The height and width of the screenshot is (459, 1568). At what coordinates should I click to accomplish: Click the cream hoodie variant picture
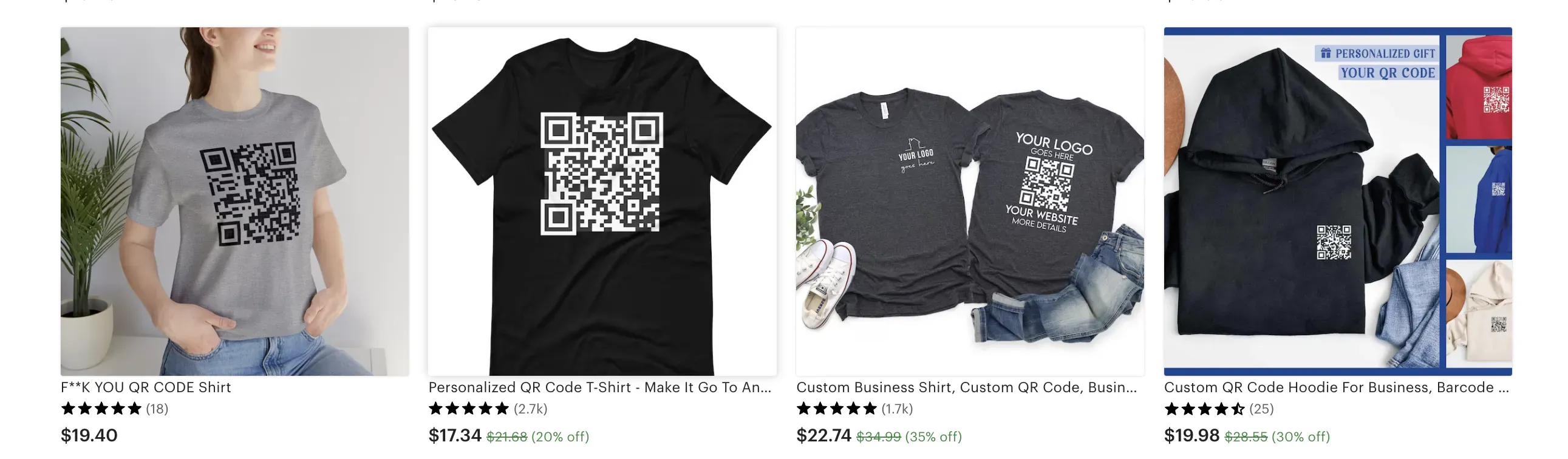click(x=1479, y=313)
